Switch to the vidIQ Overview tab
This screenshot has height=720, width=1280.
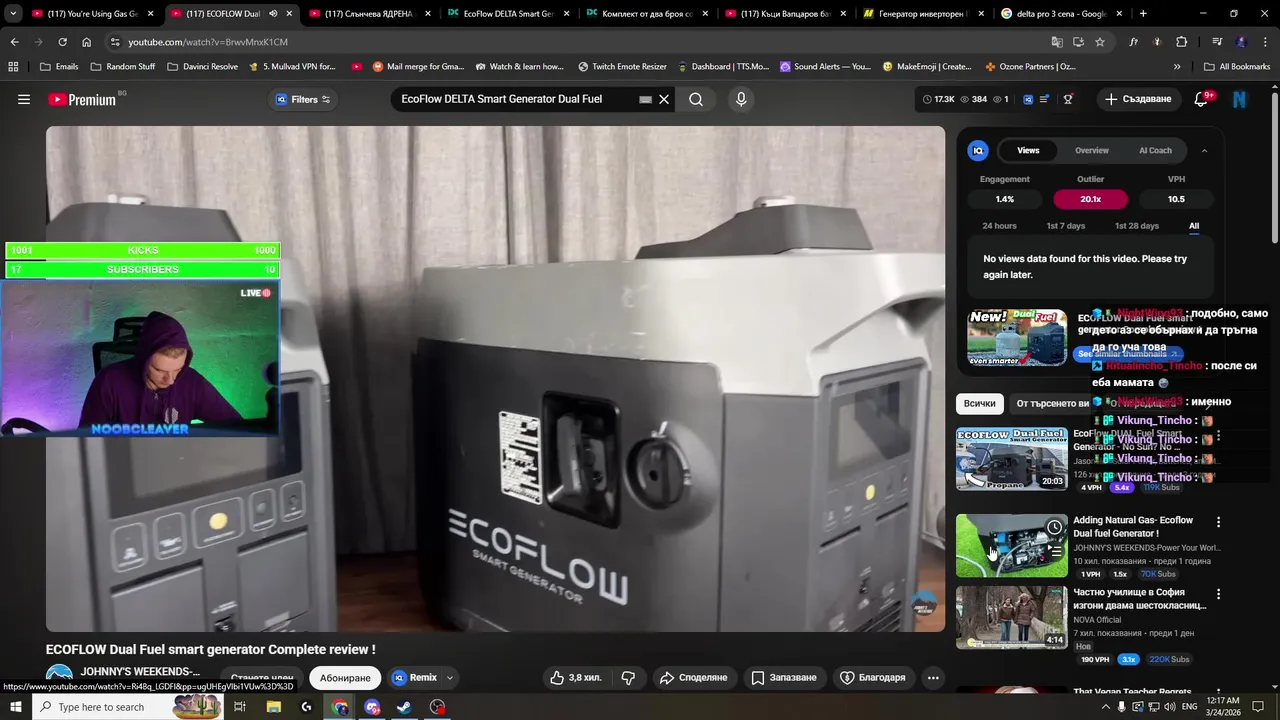(1092, 150)
